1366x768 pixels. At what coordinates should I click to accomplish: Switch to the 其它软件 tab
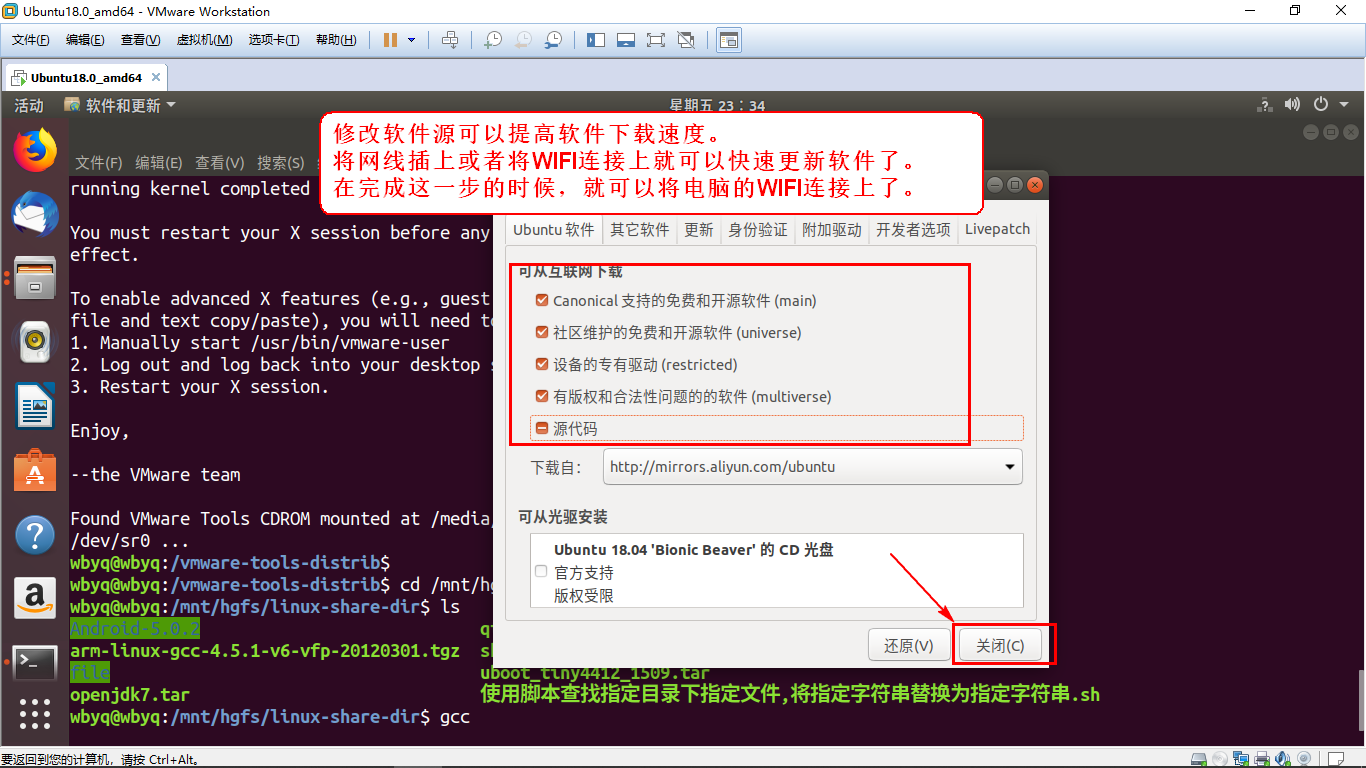pos(640,229)
